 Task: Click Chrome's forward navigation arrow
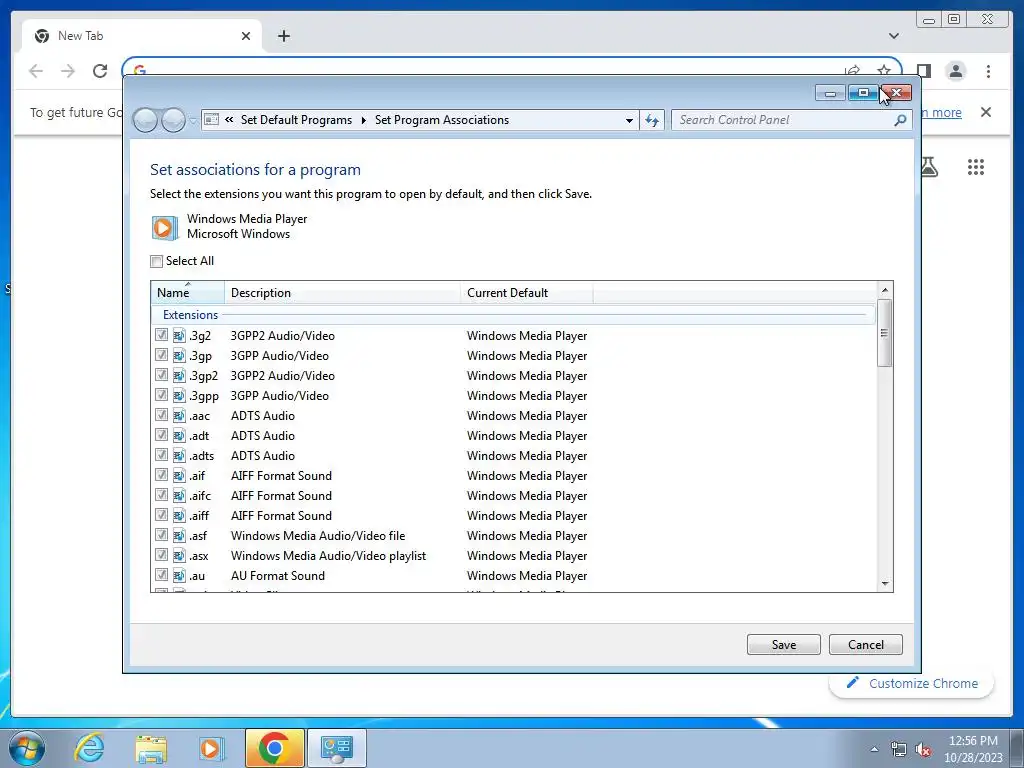[68, 71]
